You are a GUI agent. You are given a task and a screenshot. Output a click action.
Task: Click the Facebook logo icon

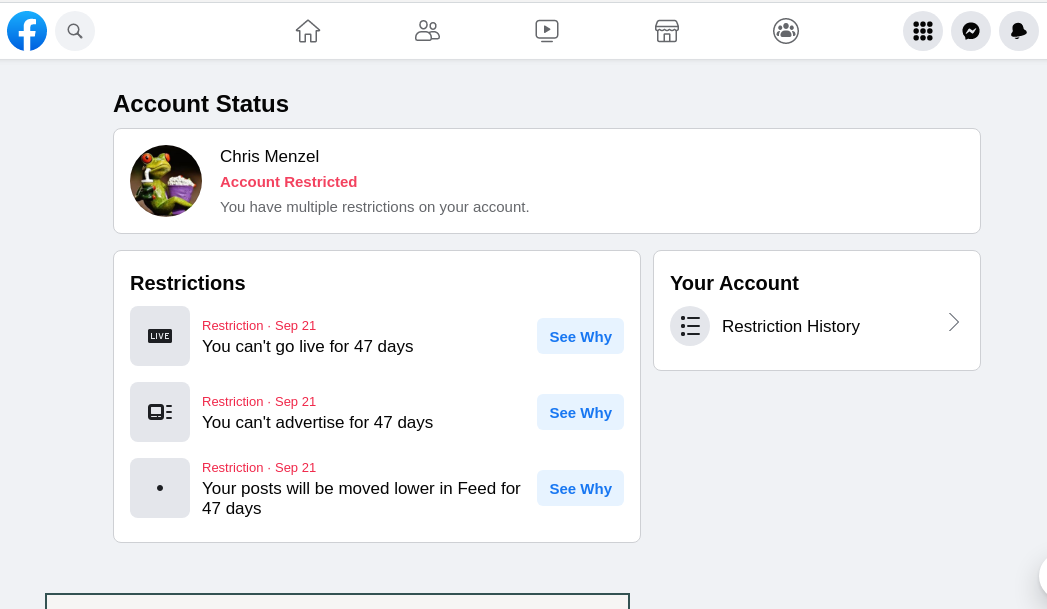tap(27, 31)
